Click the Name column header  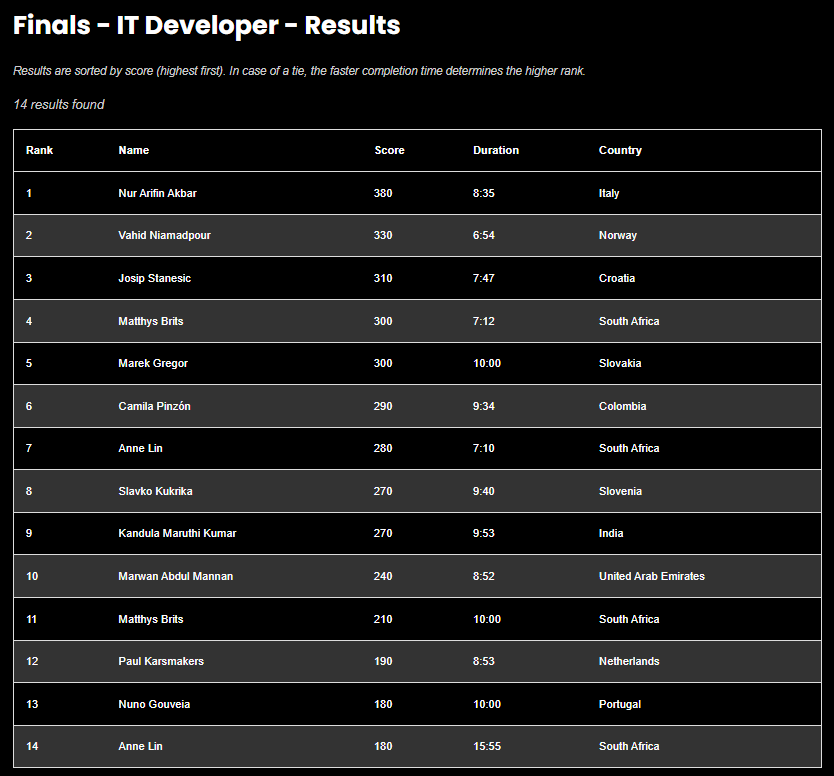pos(133,150)
